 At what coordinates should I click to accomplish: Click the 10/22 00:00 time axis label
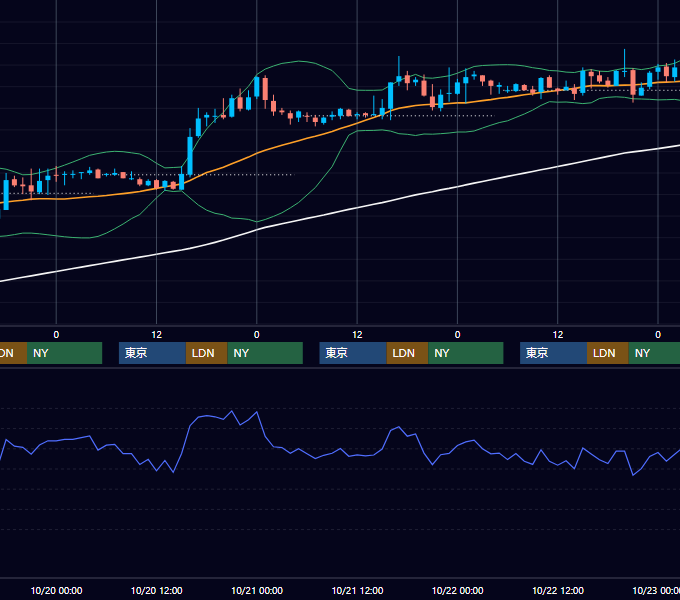pos(458,590)
